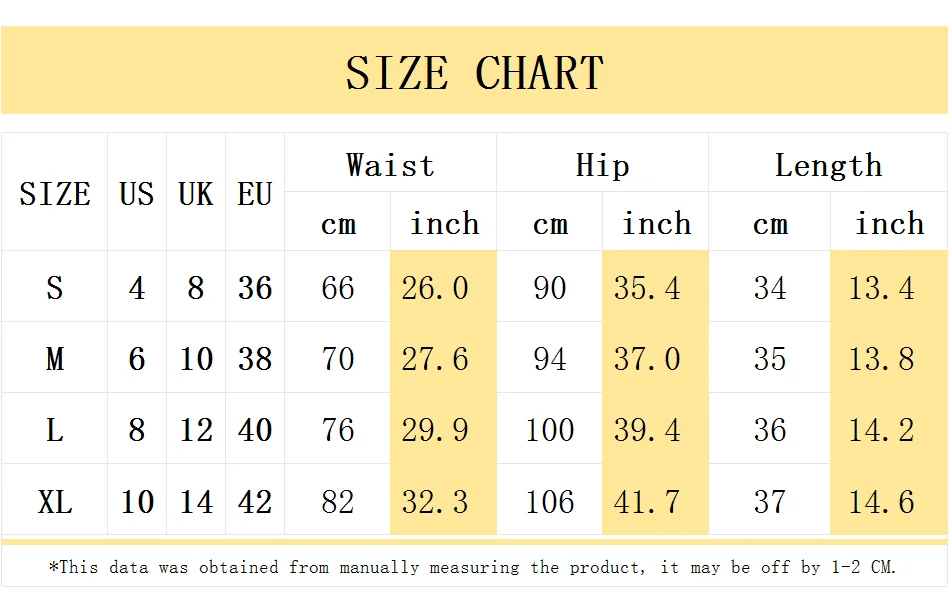Viewport: 950px width, 602px height.
Task: Click the EU size 38 cell
Action: [254, 357]
